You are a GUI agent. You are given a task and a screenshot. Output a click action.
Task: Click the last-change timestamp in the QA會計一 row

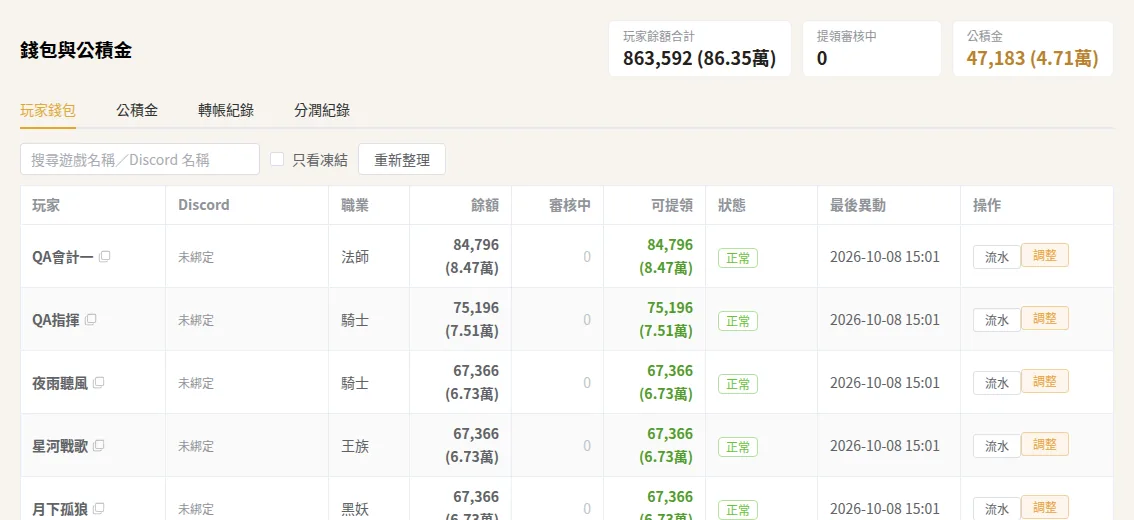[x=884, y=257]
